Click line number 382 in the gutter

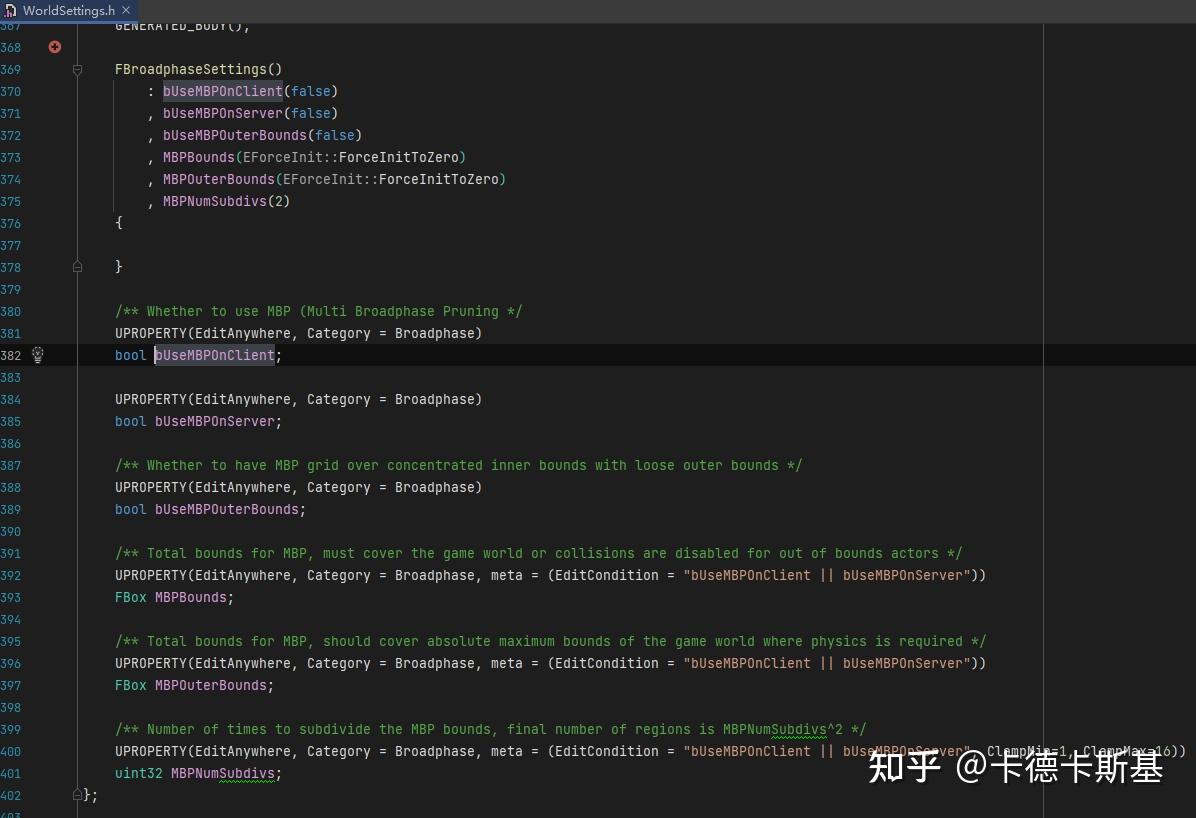(11, 356)
